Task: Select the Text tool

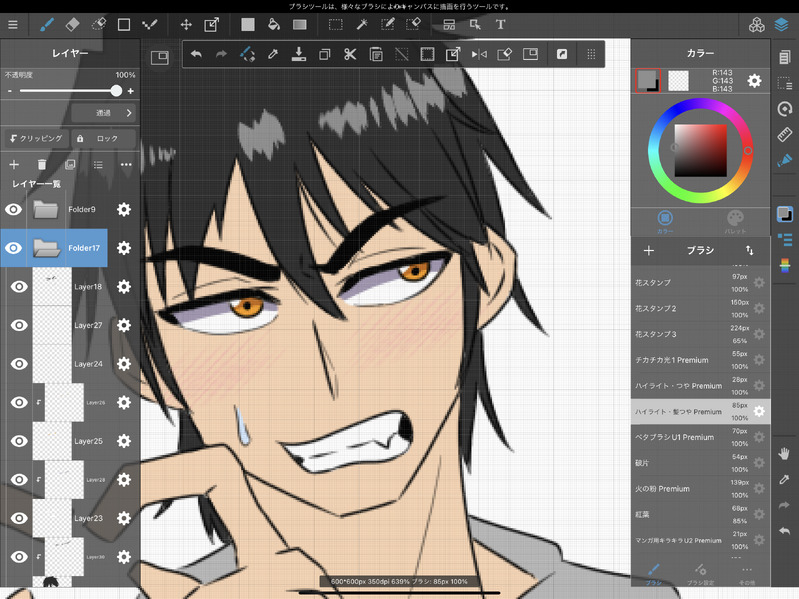Action: click(x=500, y=24)
